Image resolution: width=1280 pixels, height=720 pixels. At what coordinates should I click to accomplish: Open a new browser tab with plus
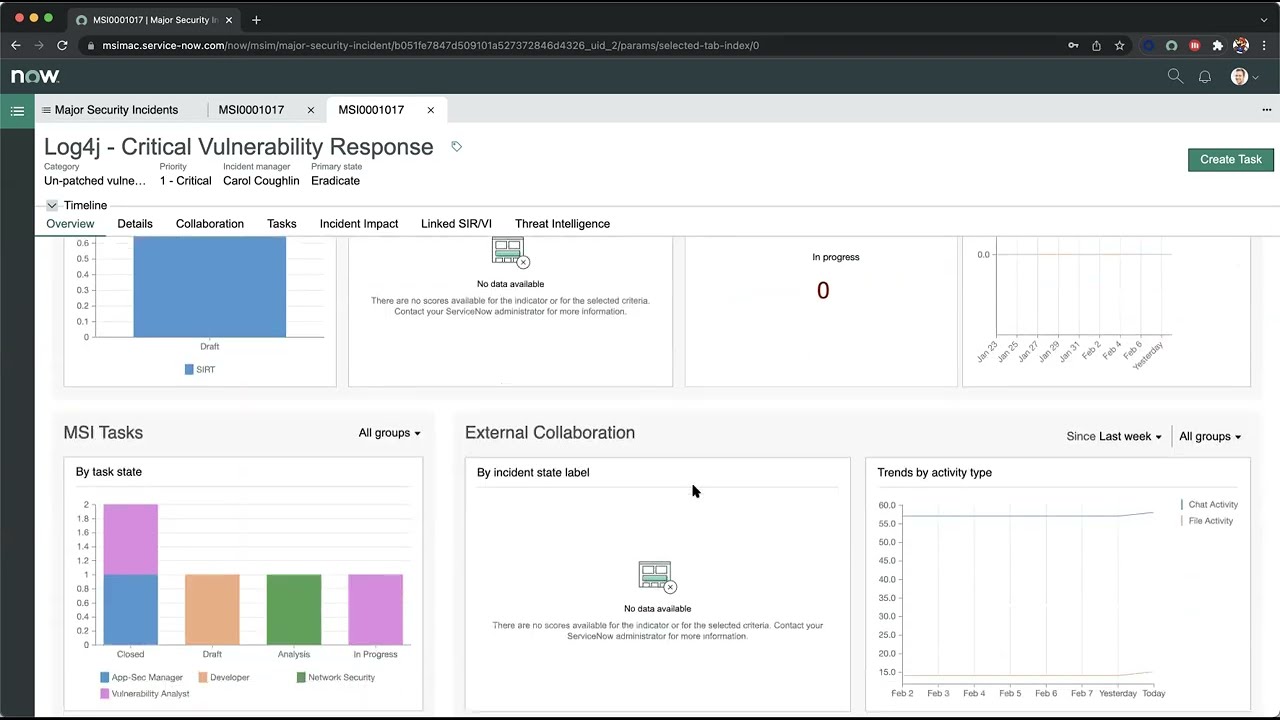click(x=256, y=19)
